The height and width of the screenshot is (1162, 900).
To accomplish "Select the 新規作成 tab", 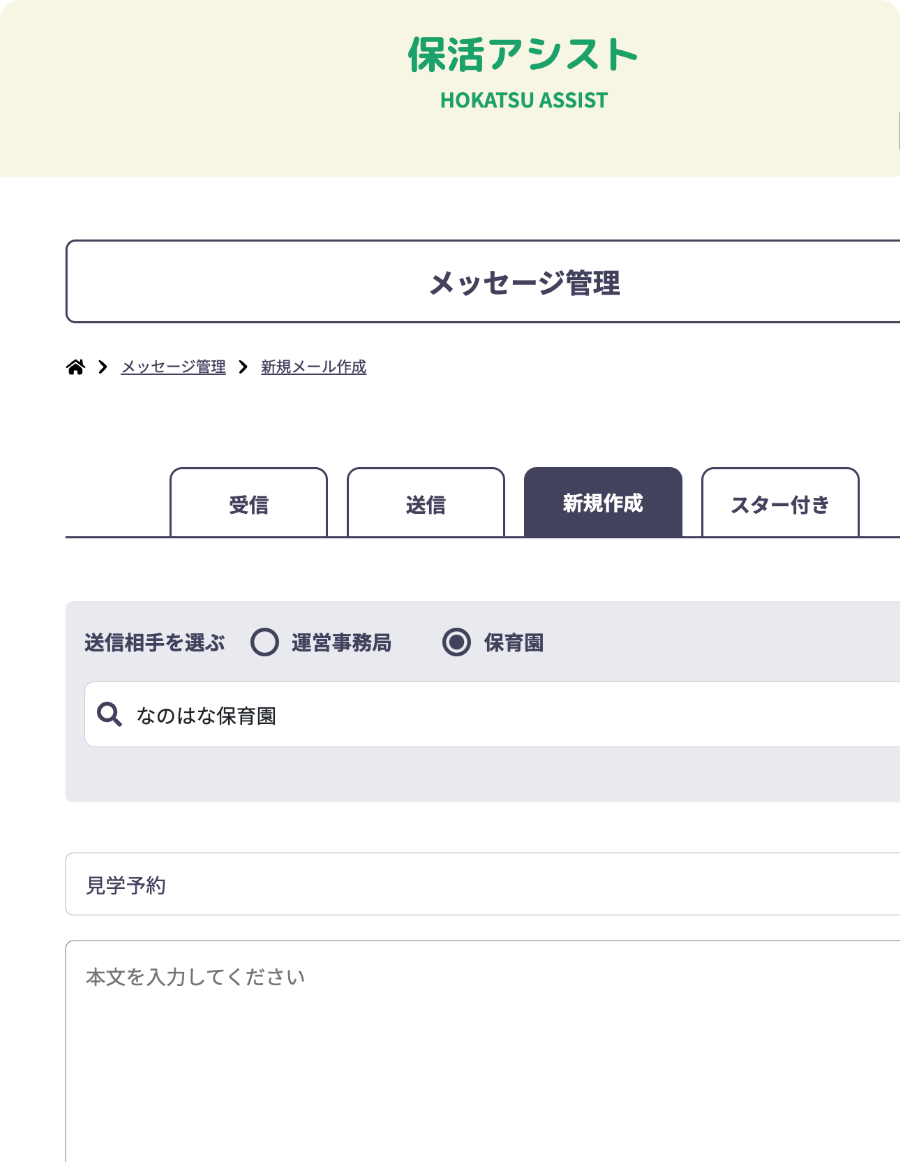I will (x=602, y=503).
